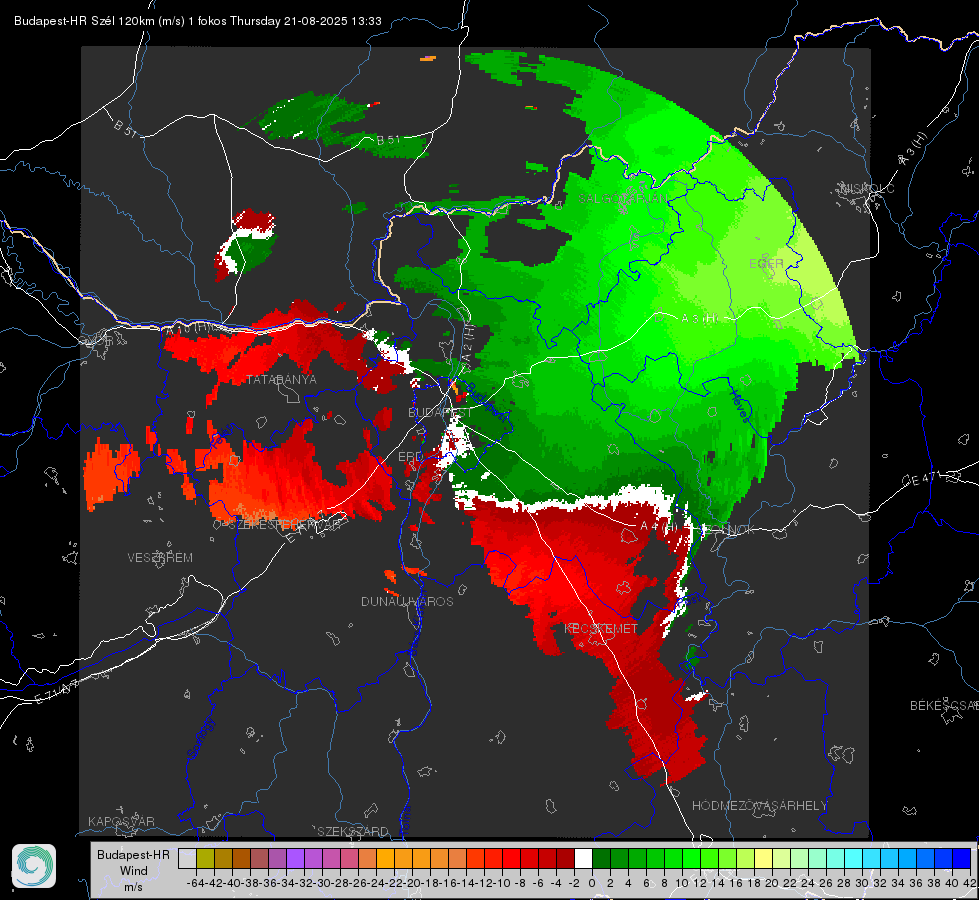The height and width of the screenshot is (900, 979).
Task: Pick the olive swatch between -64 and -42
Action: [x=205, y=858]
